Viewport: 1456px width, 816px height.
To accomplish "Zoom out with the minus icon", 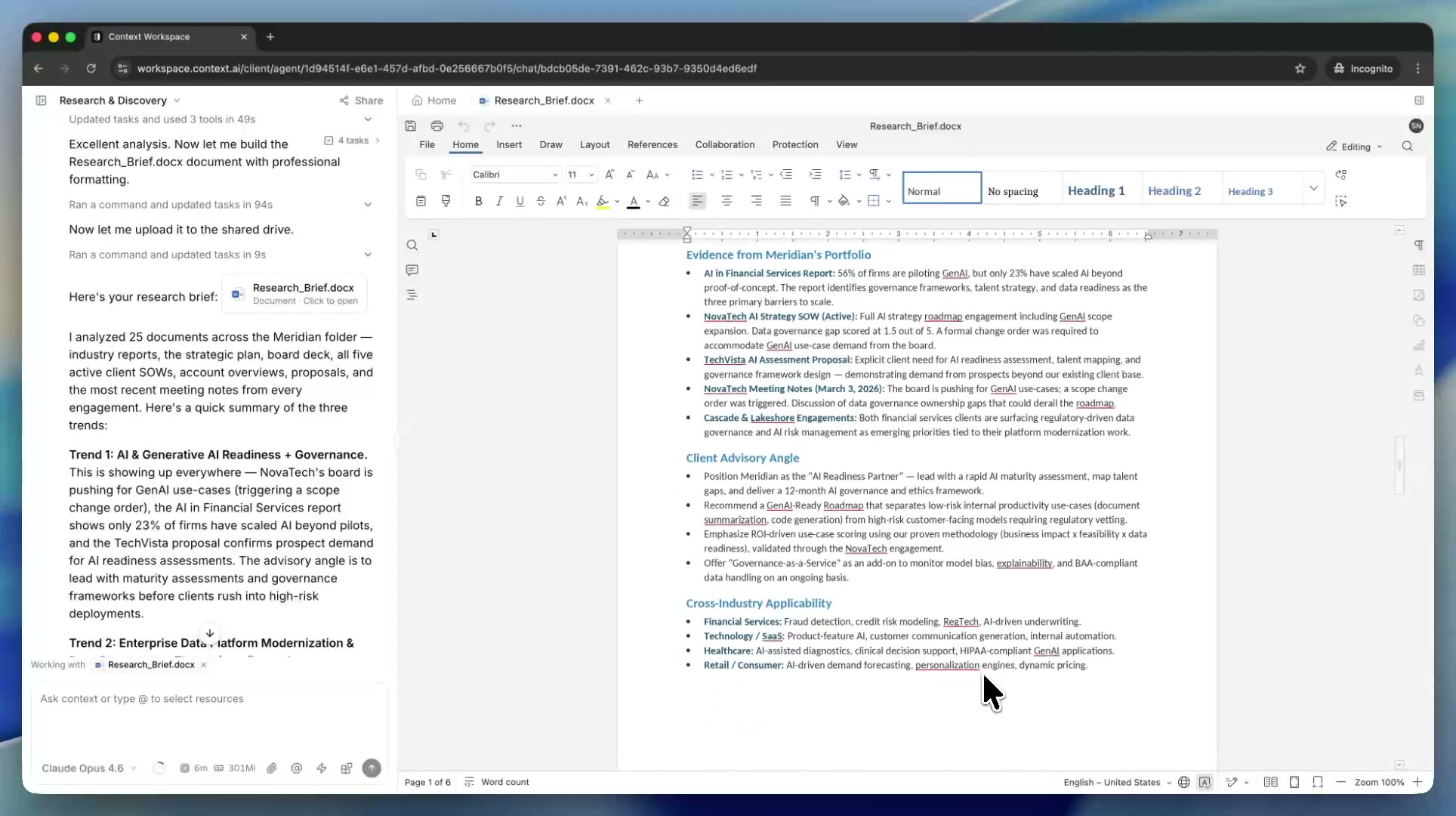I will [1340, 782].
